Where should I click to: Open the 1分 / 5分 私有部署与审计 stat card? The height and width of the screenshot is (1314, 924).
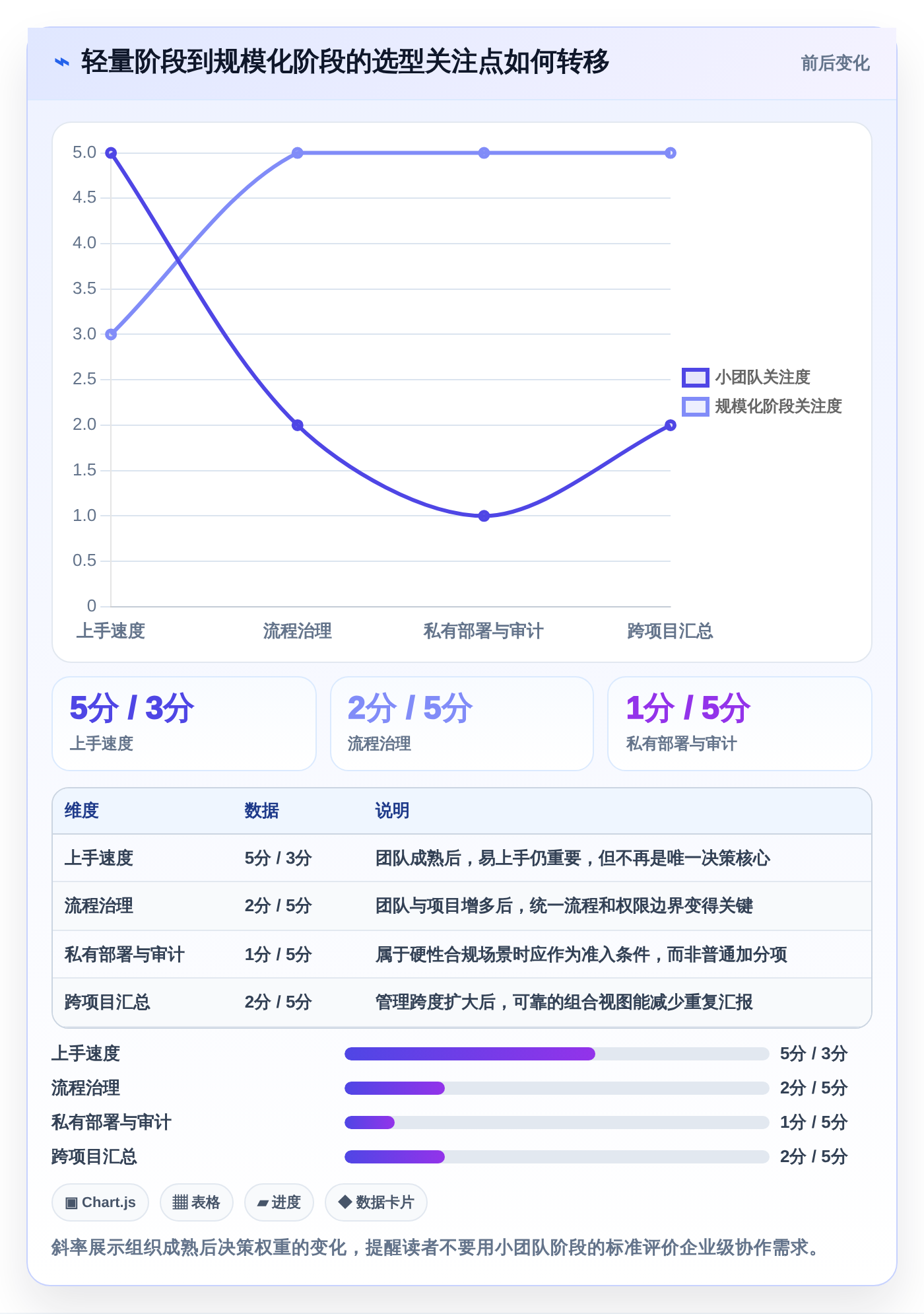(x=740, y=724)
